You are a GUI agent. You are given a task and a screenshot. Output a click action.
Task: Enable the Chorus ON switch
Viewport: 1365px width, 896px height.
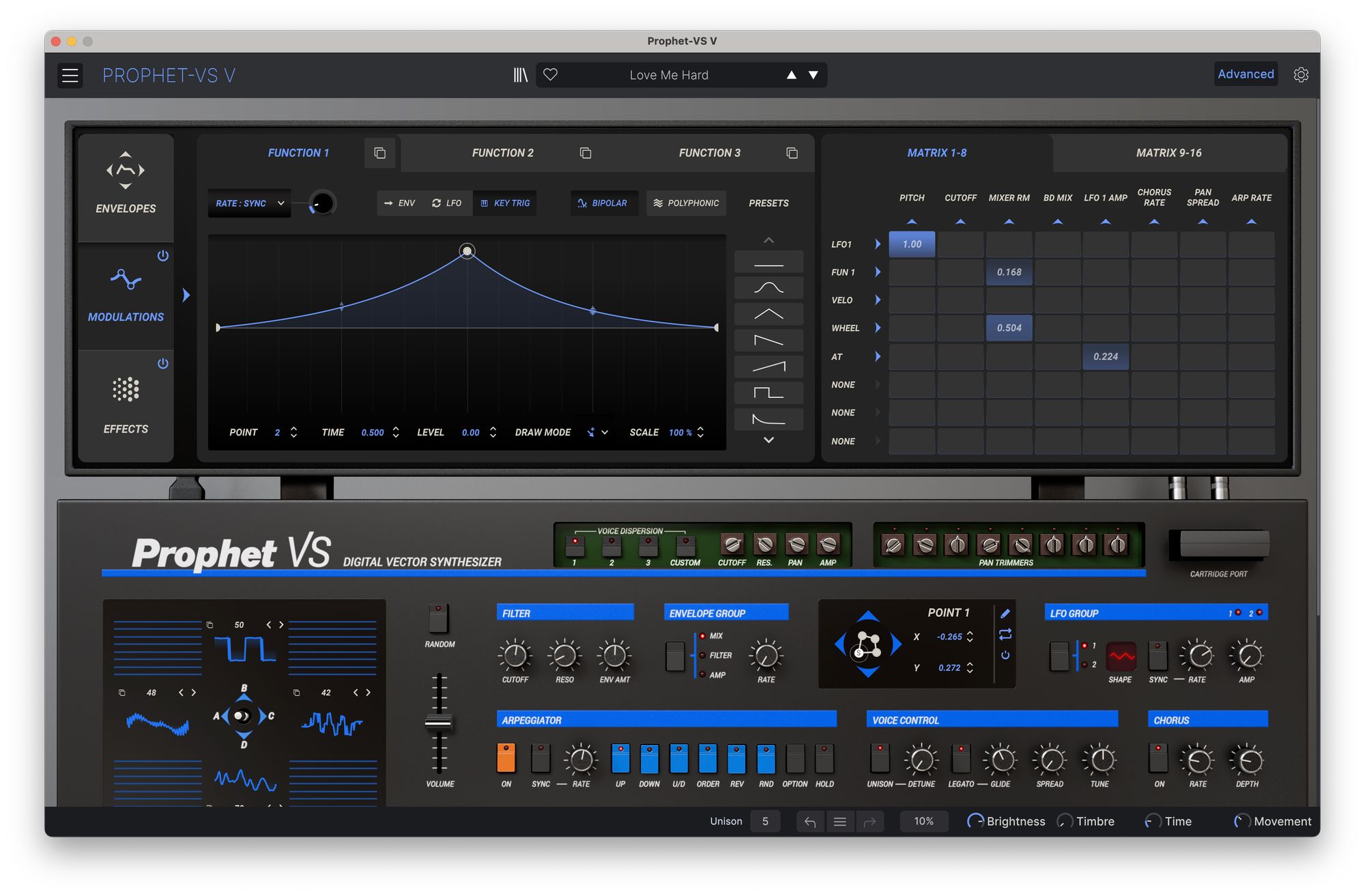coord(1158,757)
